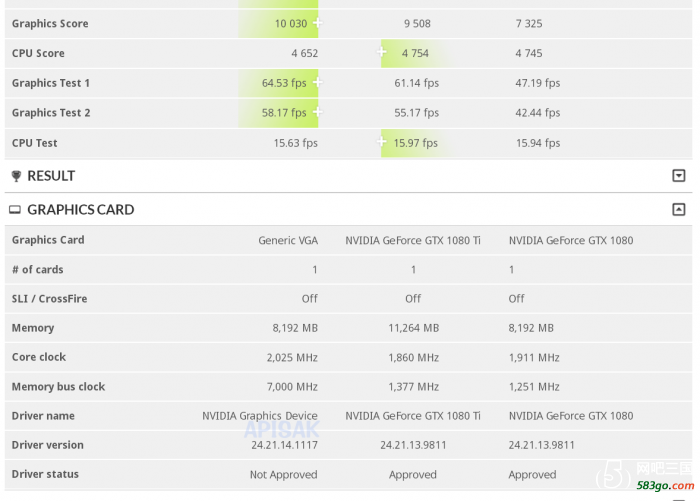Click the 58.17 fps value
Image resolution: width=700 pixels, height=501 pixels.
[x=284, y=113]
